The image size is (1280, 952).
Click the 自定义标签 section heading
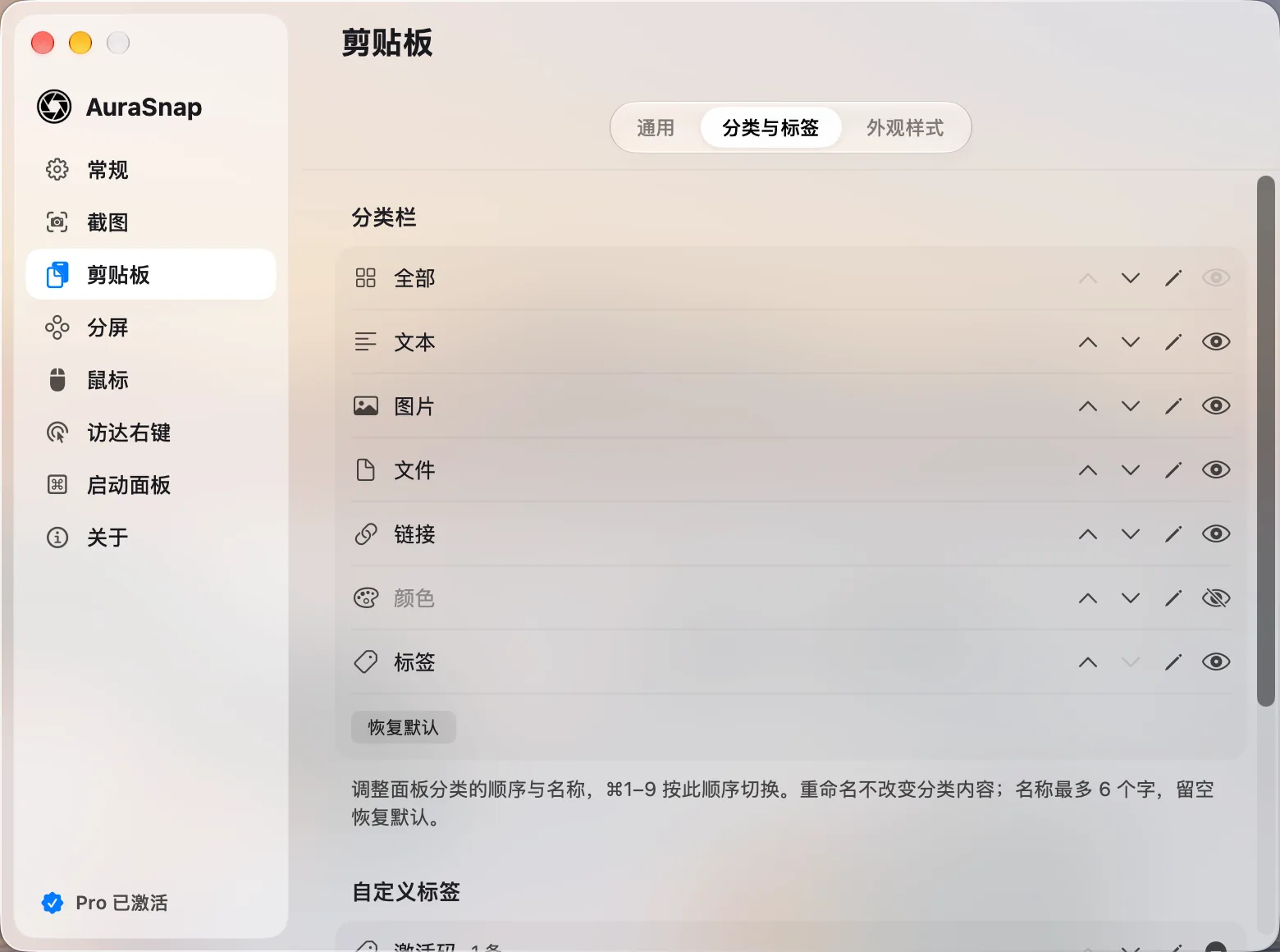coord(406,892)
